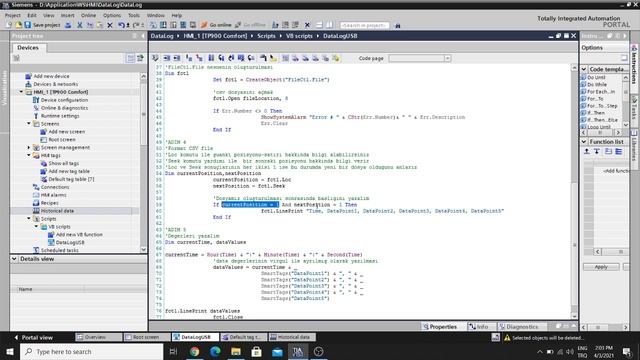Open the View menu
Screen dimensions: 640x360
click(49, 15)
